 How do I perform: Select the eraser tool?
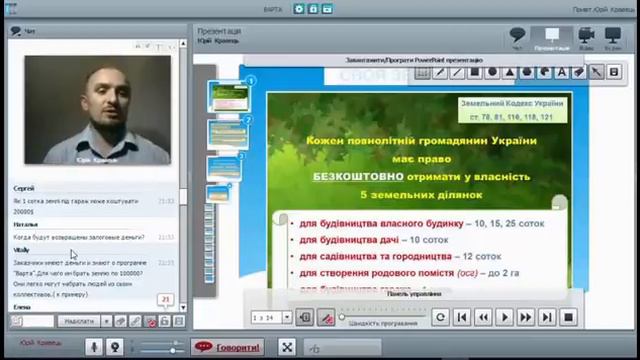pyautogui.click(x=579, y=72)
